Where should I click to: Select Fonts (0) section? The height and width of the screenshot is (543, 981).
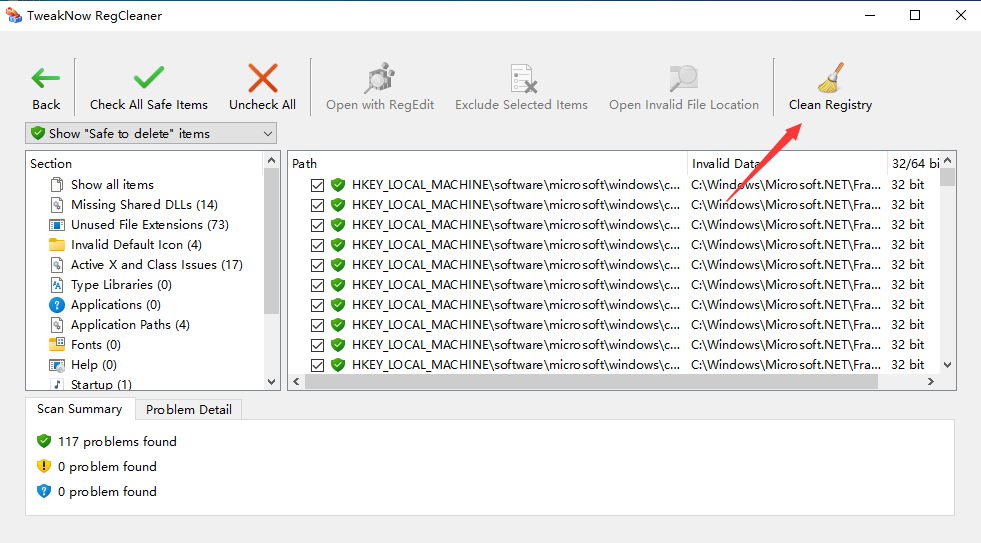coord(96,345)
